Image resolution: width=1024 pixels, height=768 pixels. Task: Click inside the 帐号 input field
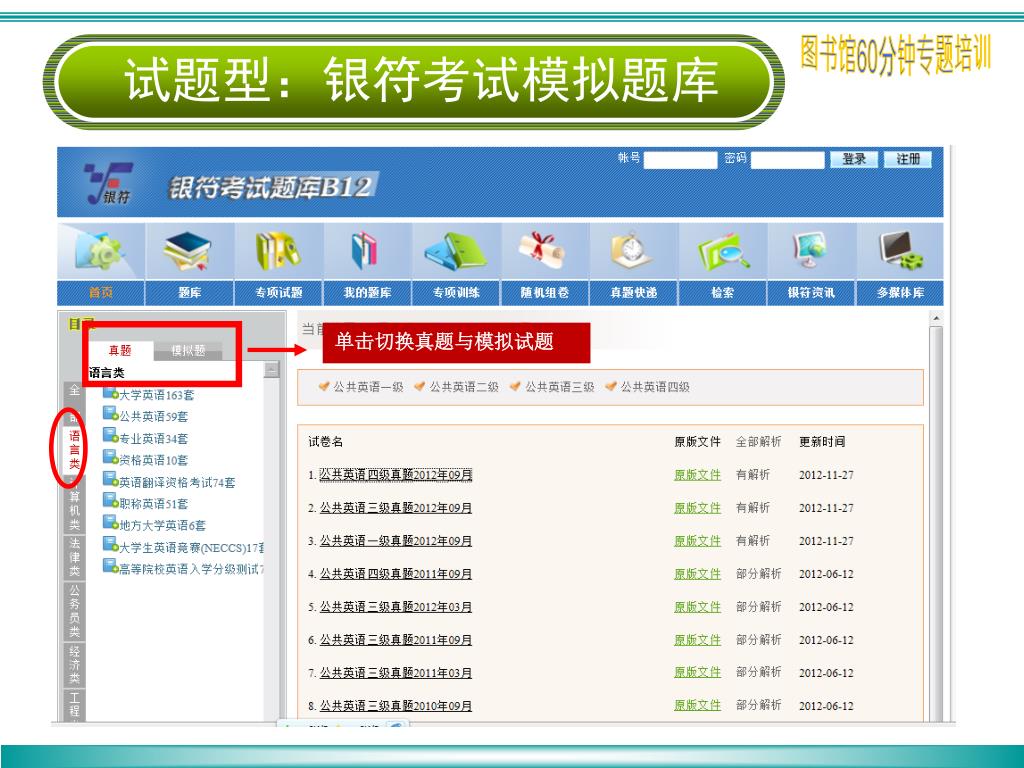tap(681, 160)
